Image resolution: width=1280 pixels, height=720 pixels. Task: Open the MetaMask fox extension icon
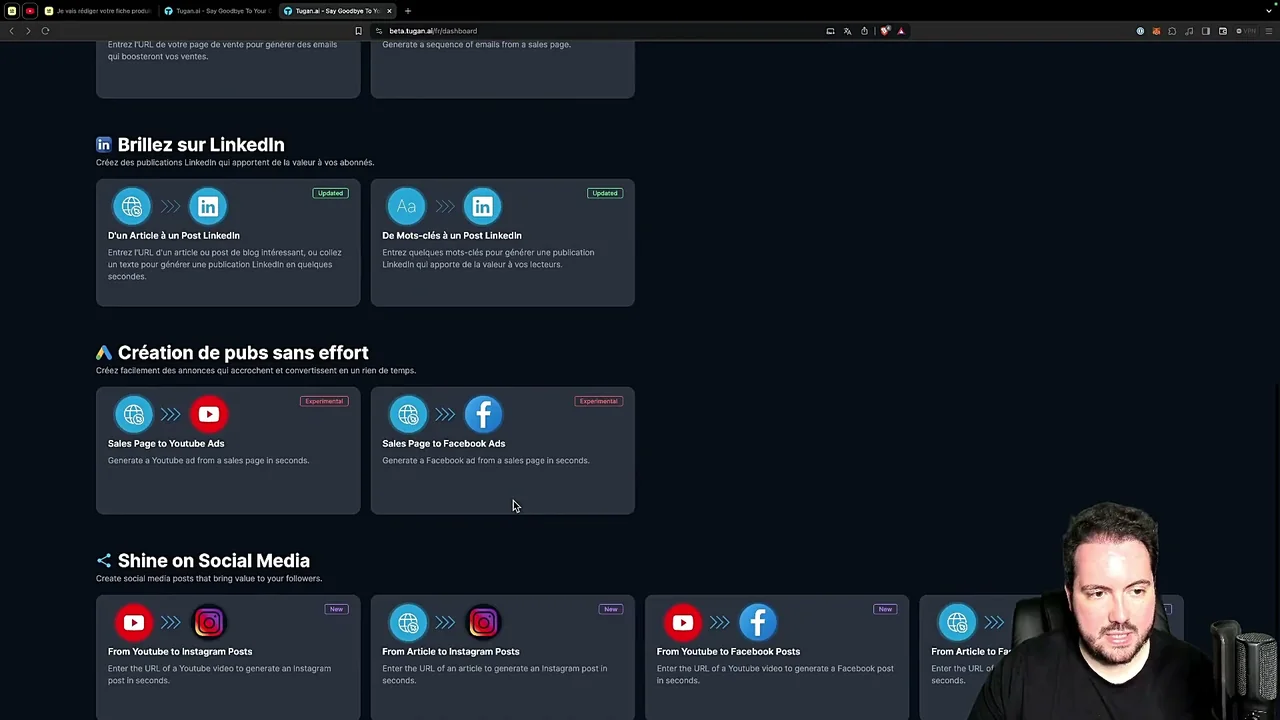click(1156, 31)
